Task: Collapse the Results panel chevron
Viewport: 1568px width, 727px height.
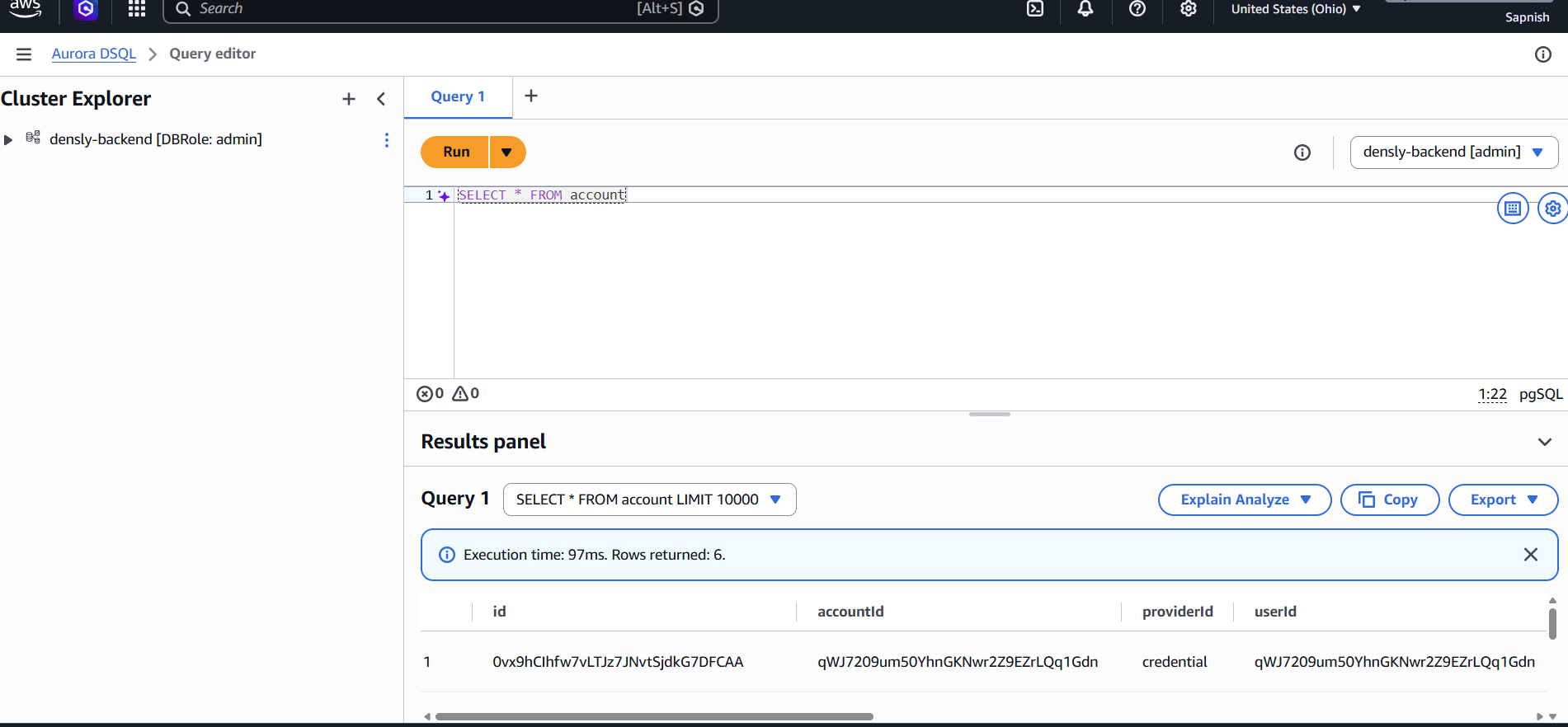Action: (1544, 442)
